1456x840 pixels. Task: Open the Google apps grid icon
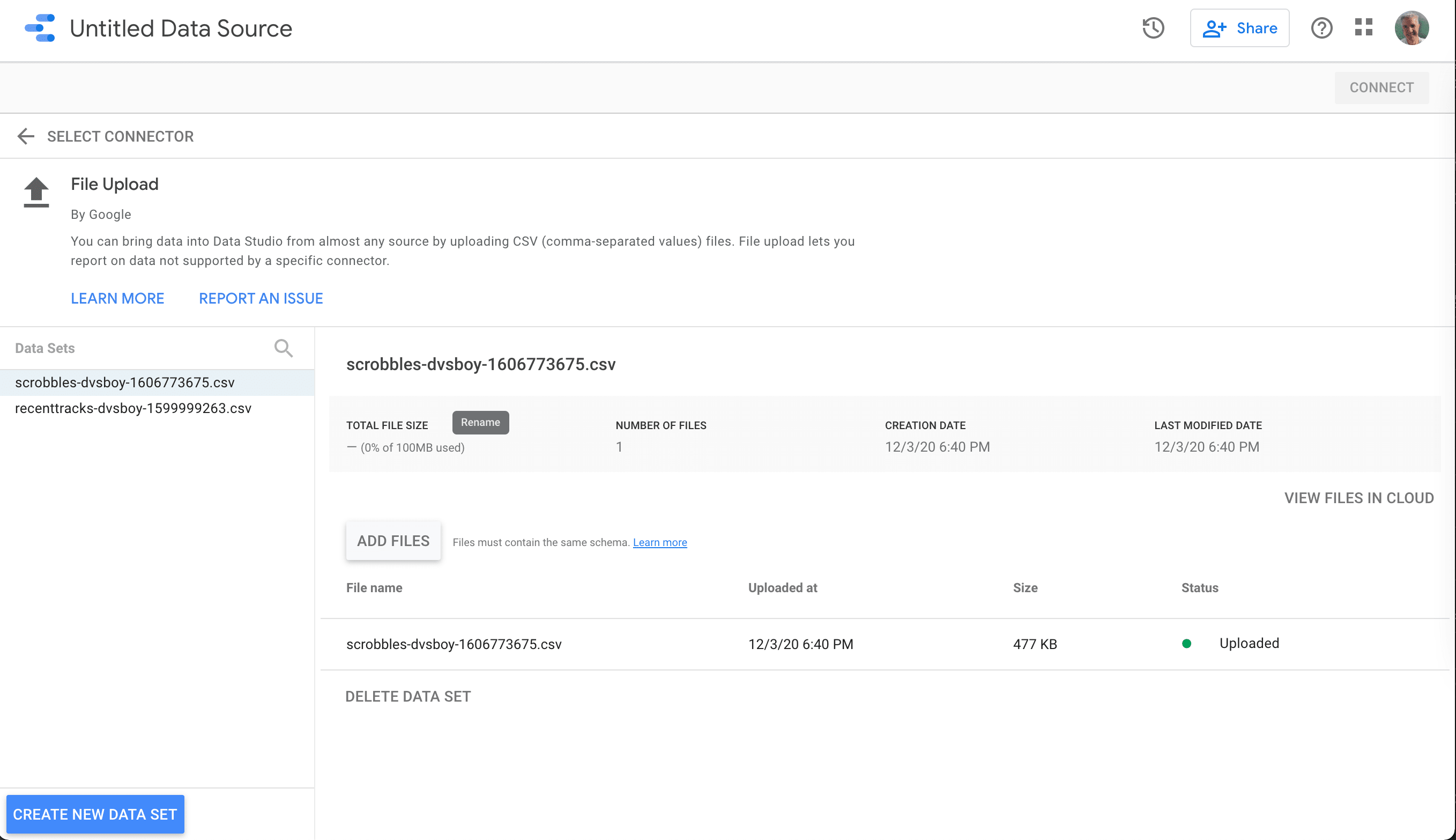pyautogui.click(x=1363, y=27)
